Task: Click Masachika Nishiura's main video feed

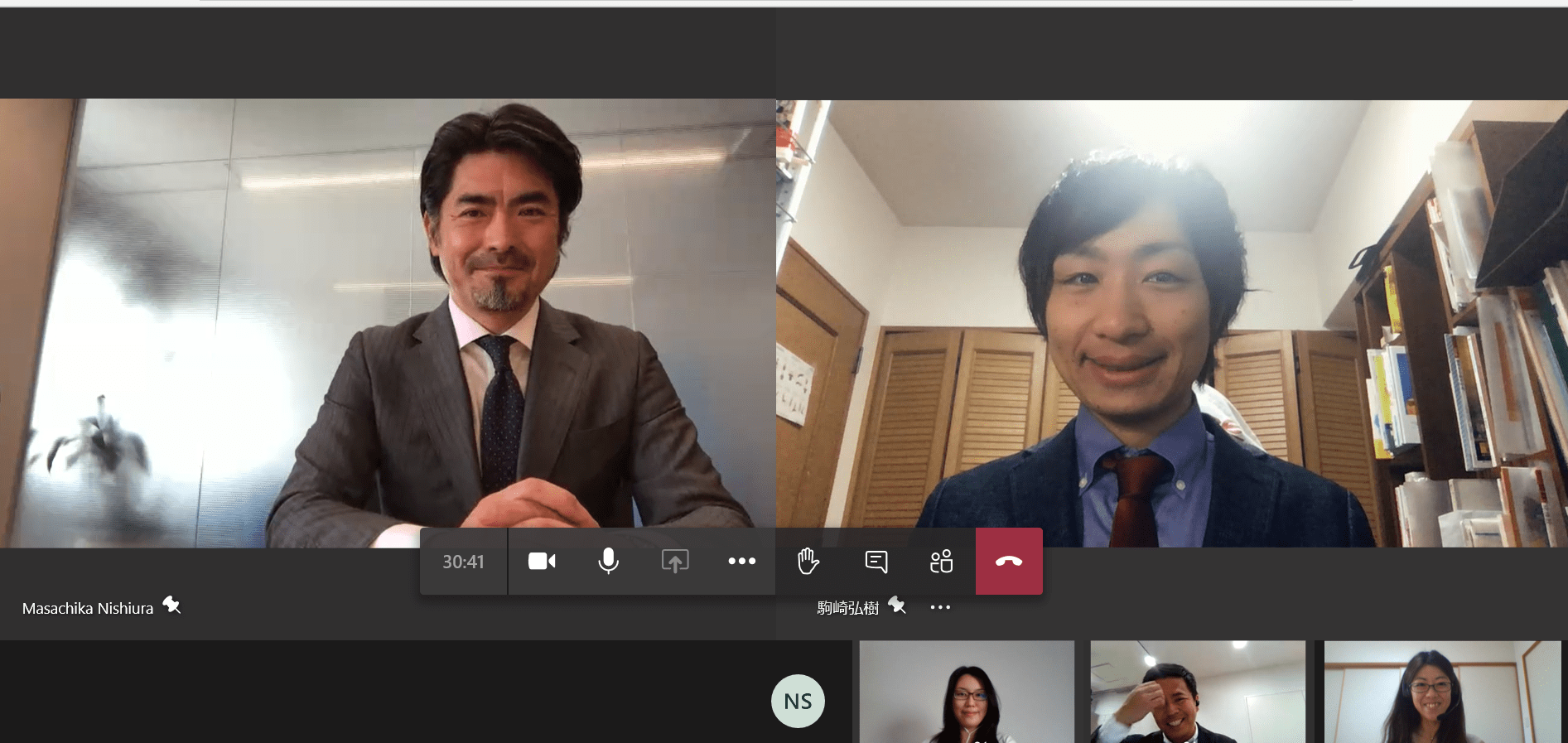Action: pos(388,323)
